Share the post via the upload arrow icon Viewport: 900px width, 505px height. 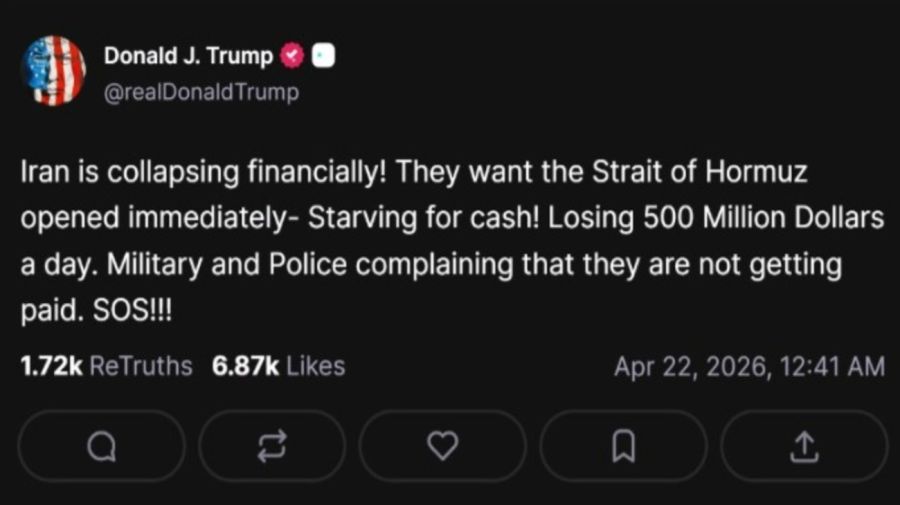click(803, 446)
